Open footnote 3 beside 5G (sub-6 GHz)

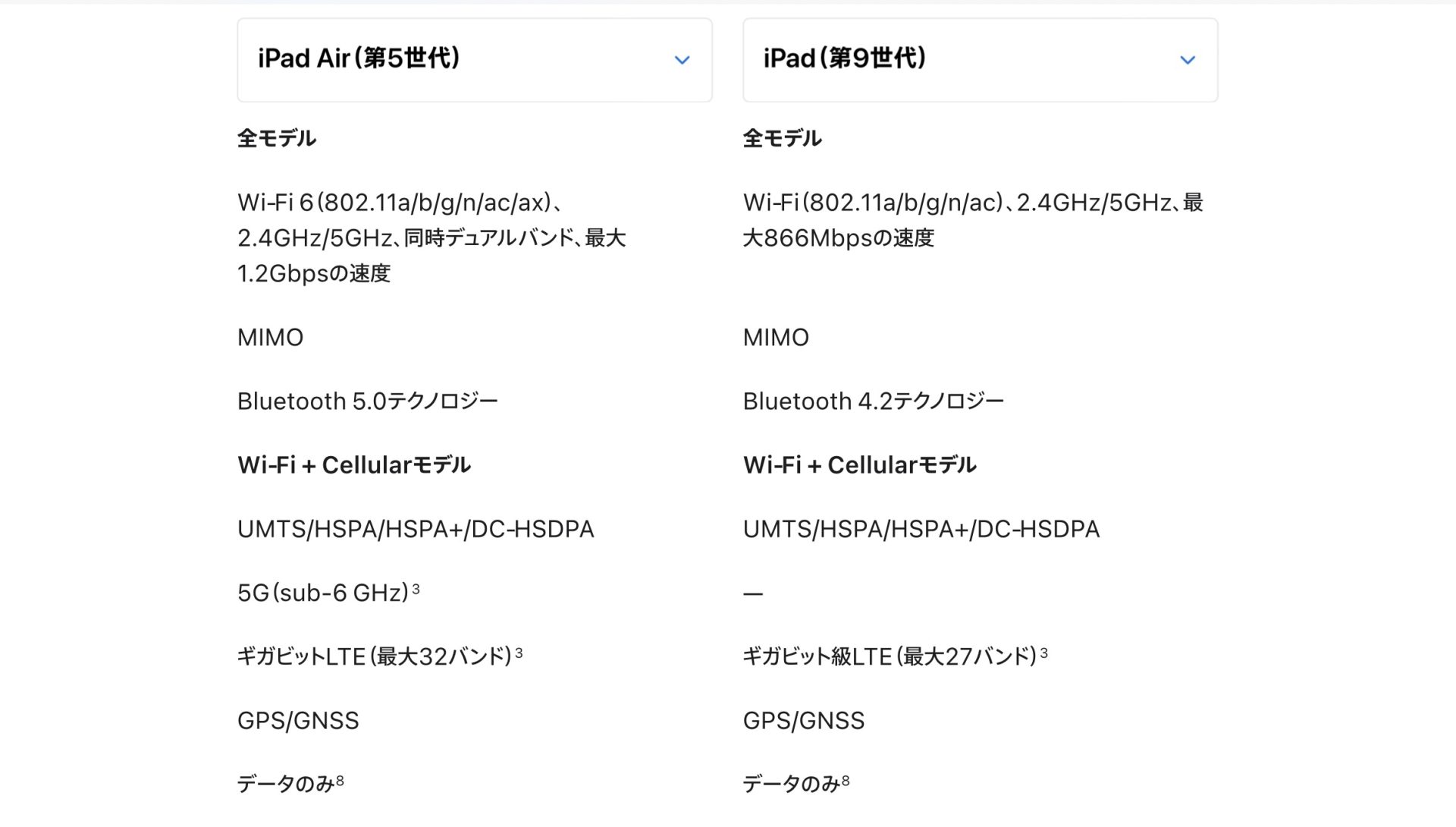(x=416, y=588)
